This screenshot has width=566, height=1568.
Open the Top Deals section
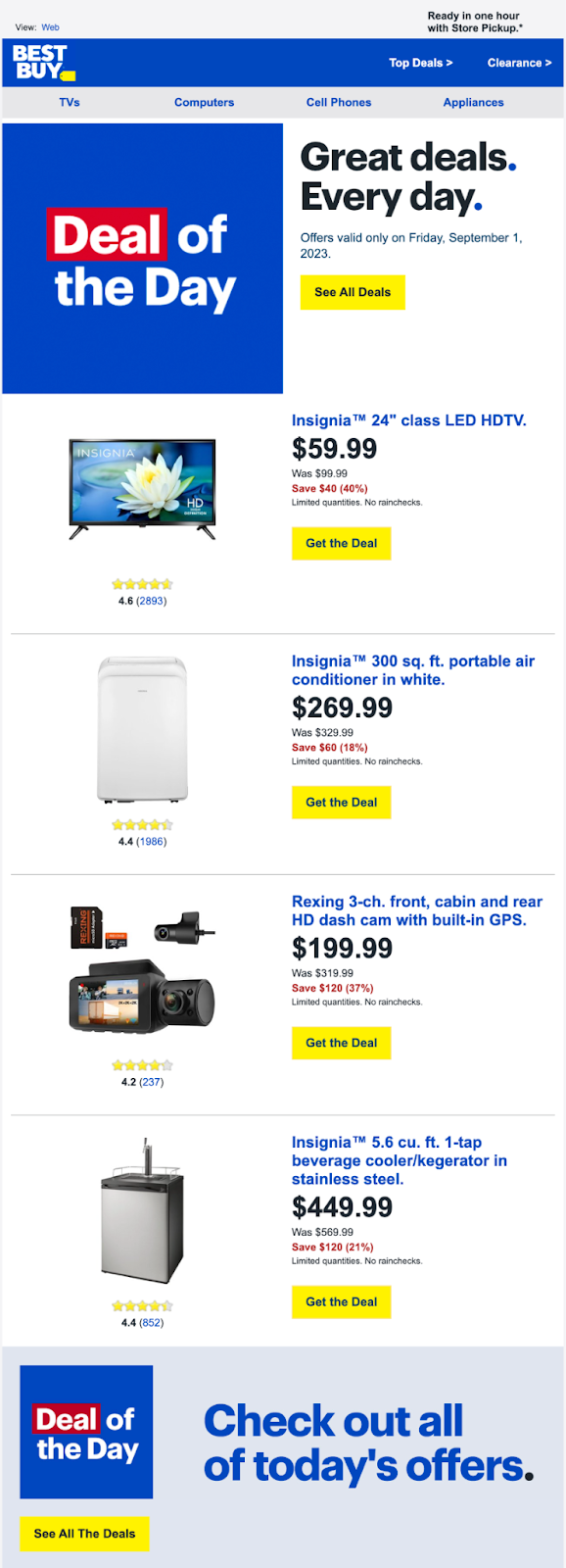pyautogui.click(x=419, y=62)
